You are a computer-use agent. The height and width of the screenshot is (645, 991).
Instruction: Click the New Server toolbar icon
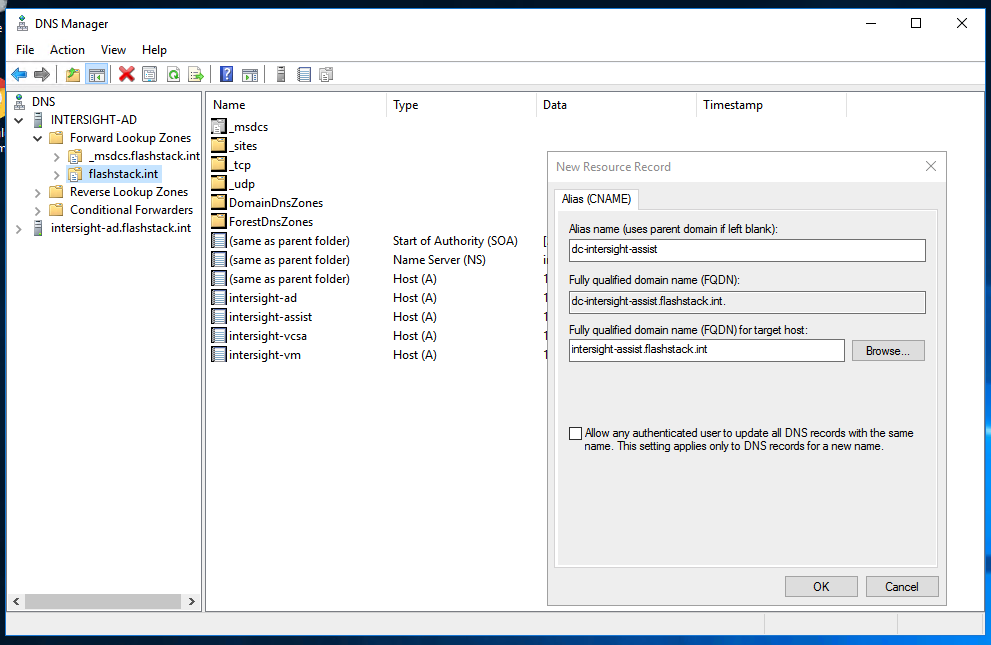[x=281, y=74]
